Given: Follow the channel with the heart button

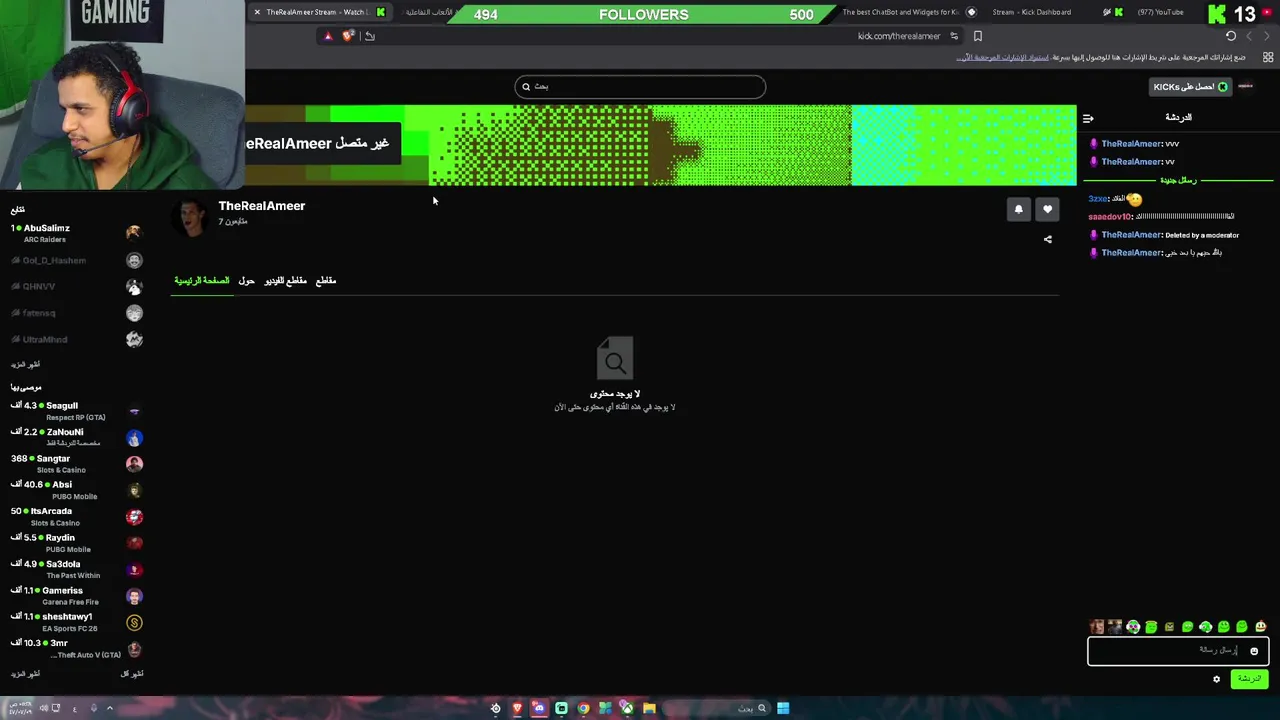Looking at the screenshot, I should (x=1047, y=209).
